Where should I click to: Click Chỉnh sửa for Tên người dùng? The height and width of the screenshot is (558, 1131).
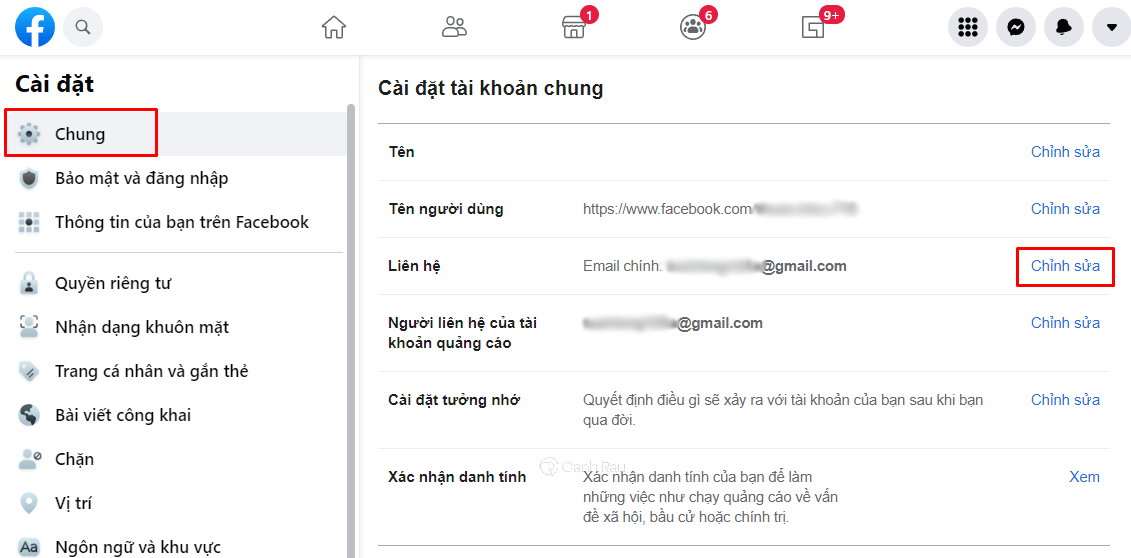1065,209
